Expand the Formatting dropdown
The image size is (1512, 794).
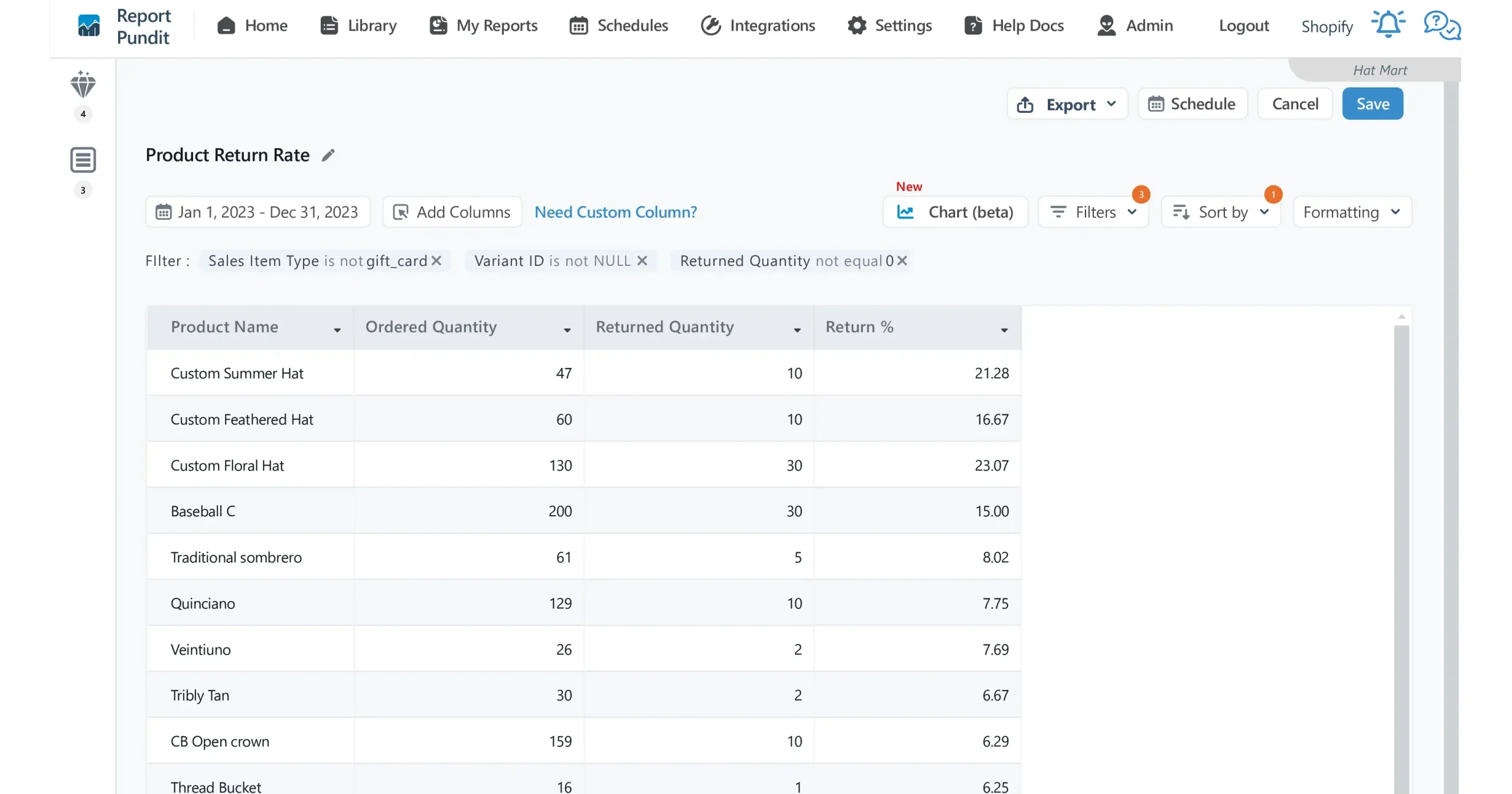click(x=1352, y=212)
